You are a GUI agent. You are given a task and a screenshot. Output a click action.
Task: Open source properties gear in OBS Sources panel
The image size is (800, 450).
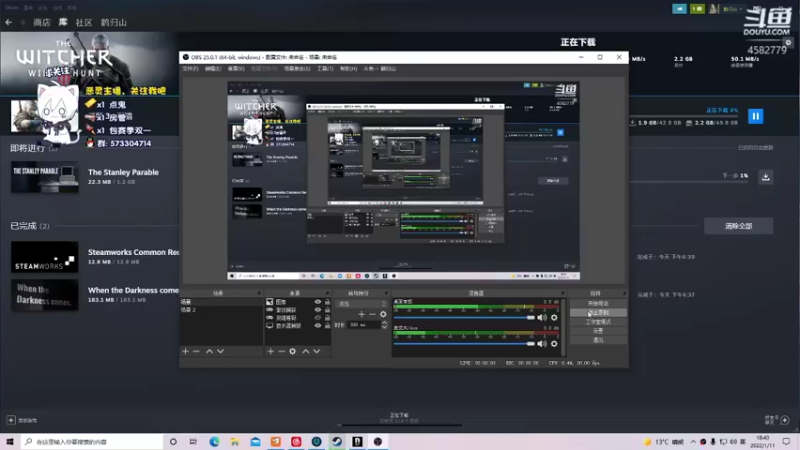[x=292, y=352]
